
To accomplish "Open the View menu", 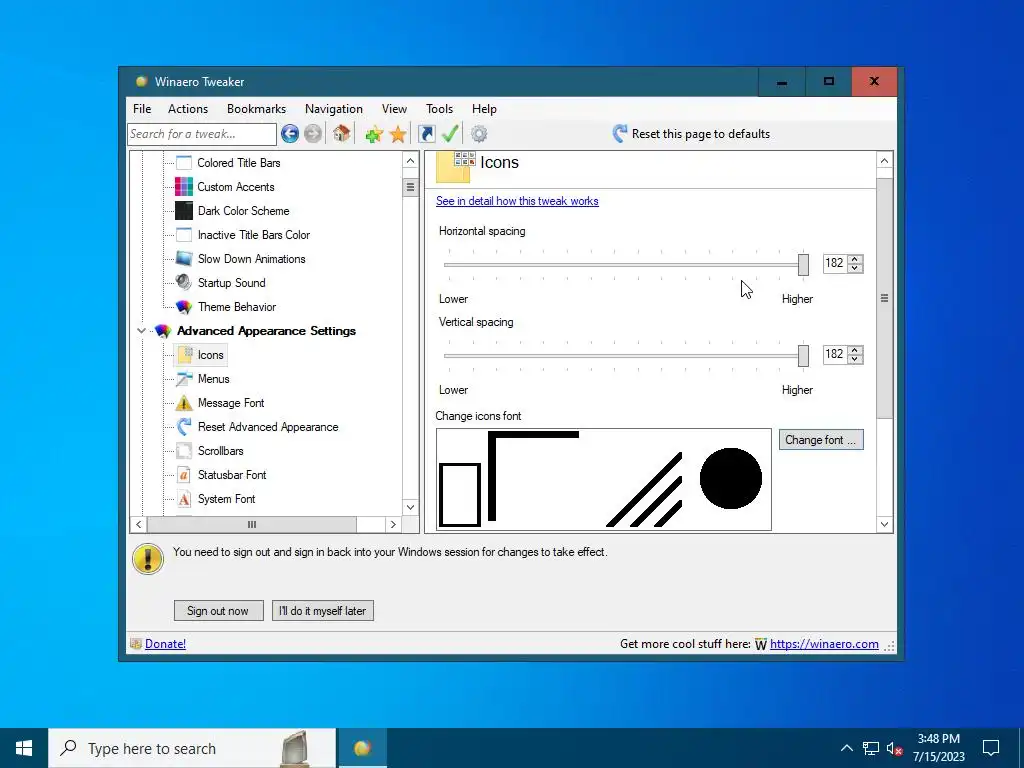I will click(x=394, y=109).
